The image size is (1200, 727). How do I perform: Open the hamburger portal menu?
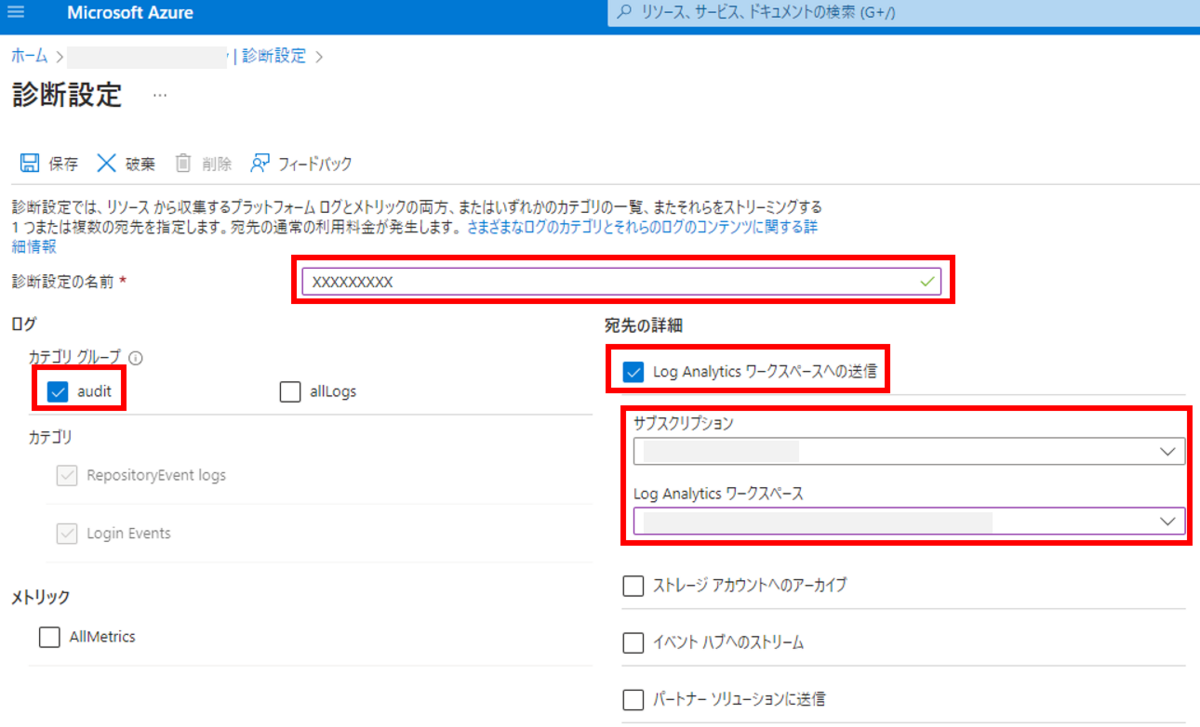coord(15,14)
